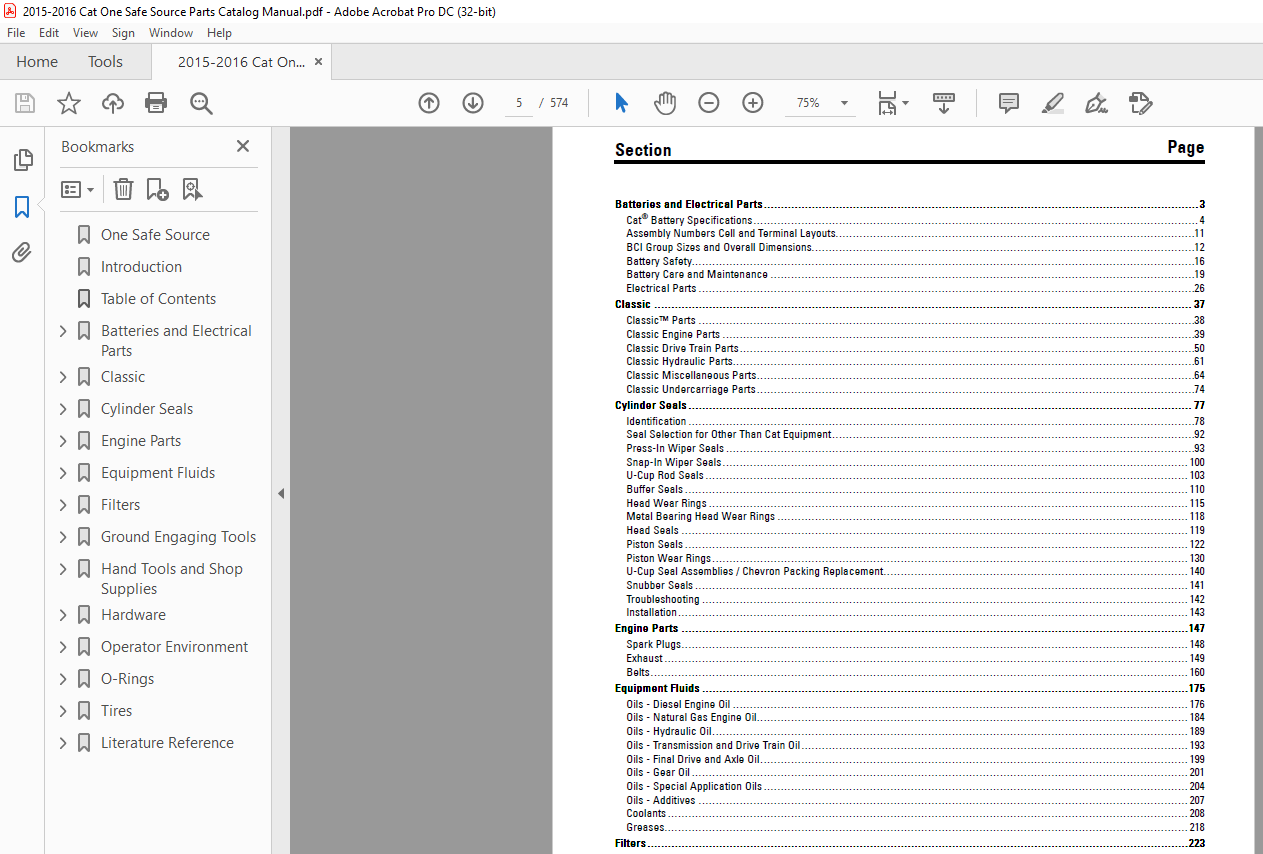
Task: Expand the Equipment Fluids bookmark
Action: click(x=63, y=473)
